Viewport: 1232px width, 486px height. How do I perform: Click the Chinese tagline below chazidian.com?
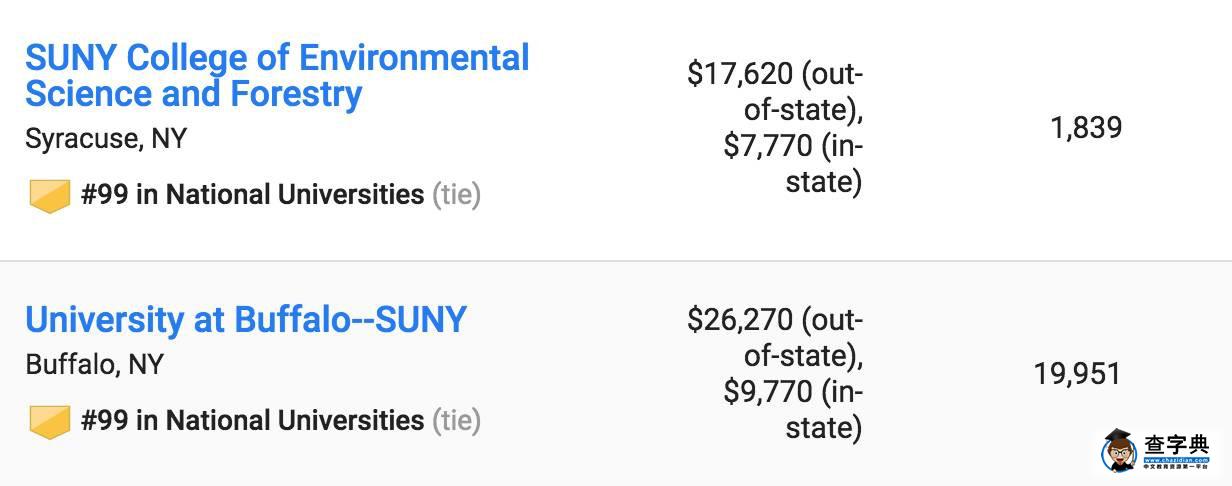coord(1176,466)
